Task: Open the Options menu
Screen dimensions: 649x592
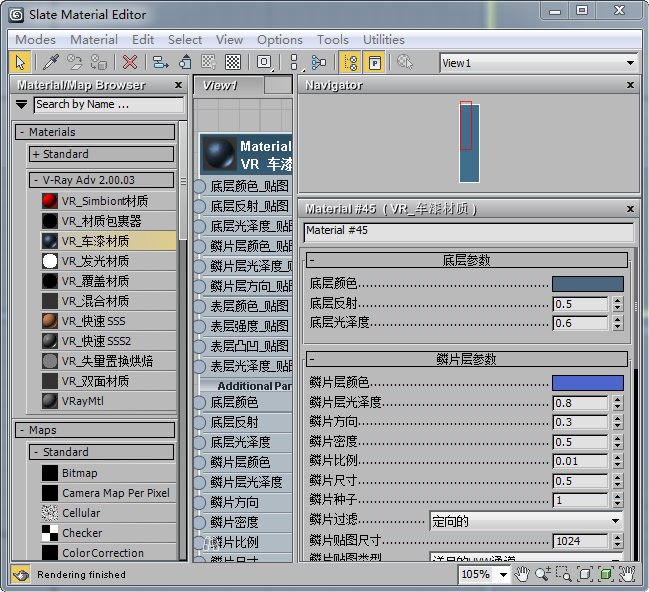Action: click(280, 40)
